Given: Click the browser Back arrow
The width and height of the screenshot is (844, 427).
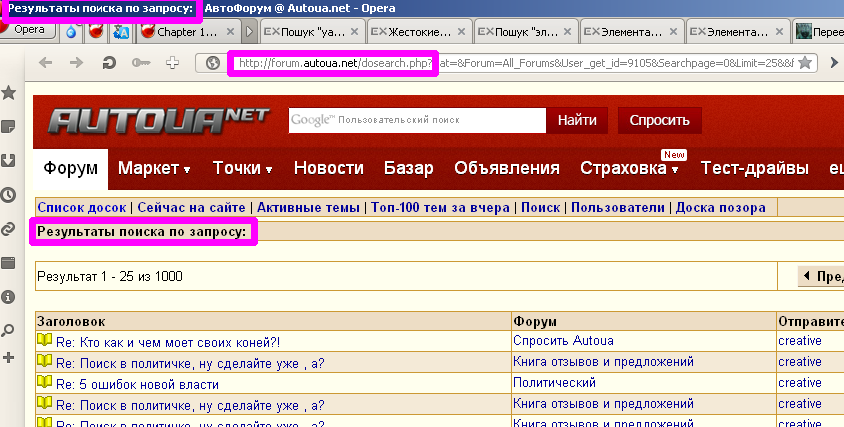Looking at the screenshot, I should click(x=45, y=63).
